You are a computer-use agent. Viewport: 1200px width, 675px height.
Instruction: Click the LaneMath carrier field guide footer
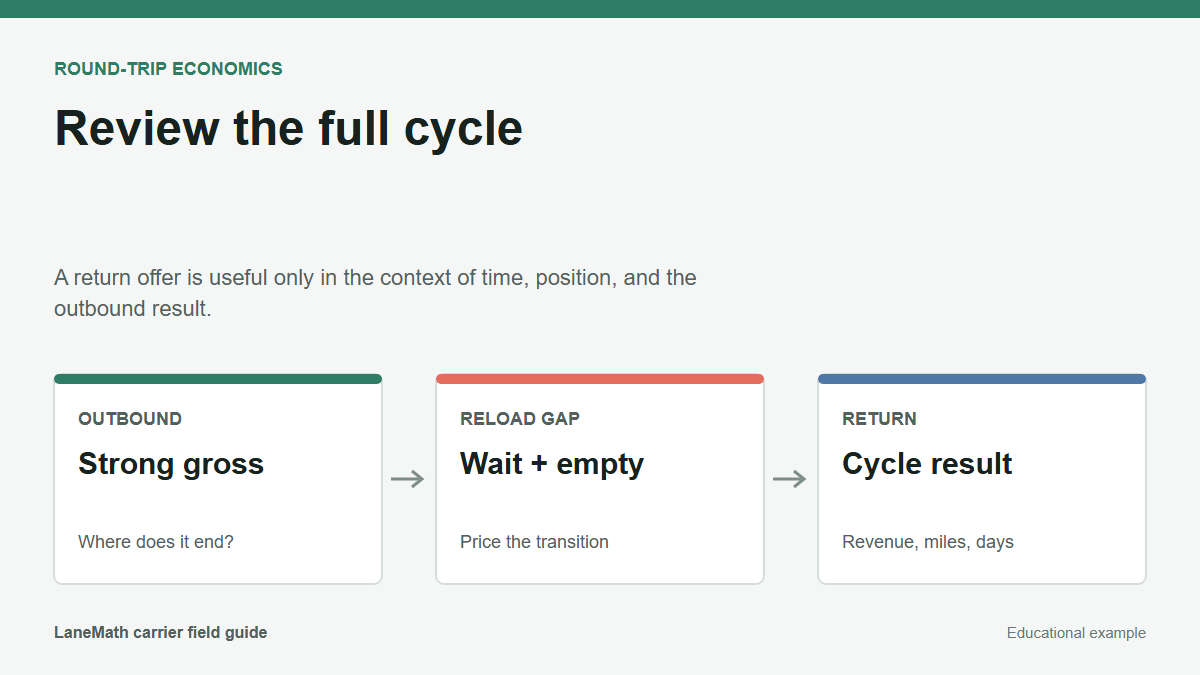(161, 632)
